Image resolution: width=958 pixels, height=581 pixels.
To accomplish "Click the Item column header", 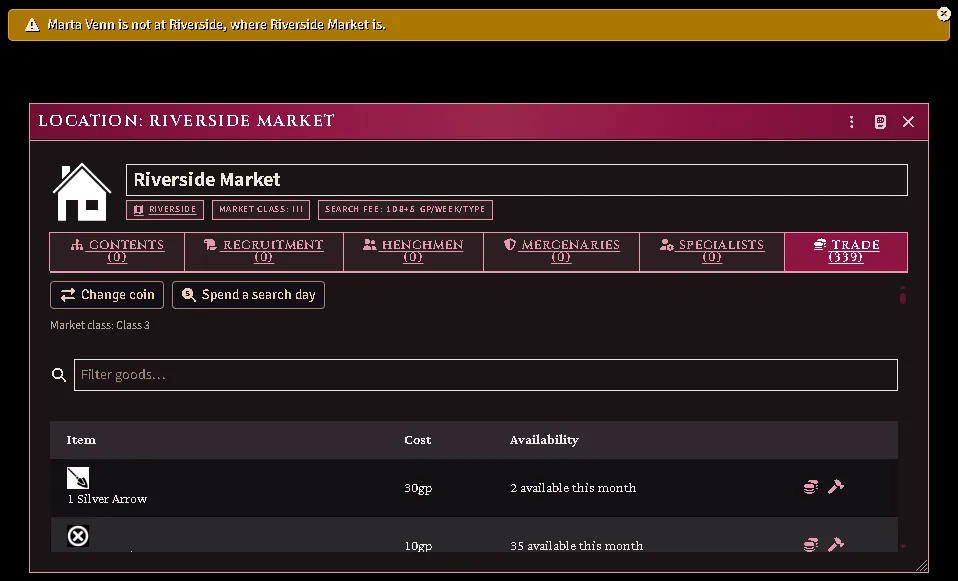I will click(x=81, y=440).
